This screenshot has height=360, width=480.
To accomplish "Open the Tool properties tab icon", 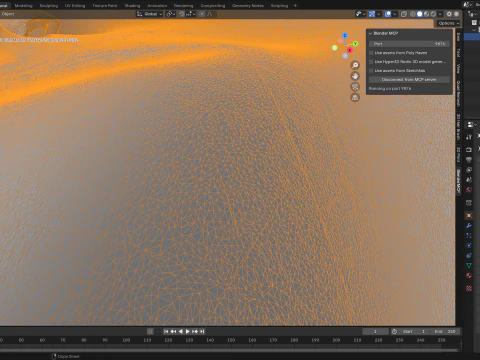I will (x=469, y=137).
